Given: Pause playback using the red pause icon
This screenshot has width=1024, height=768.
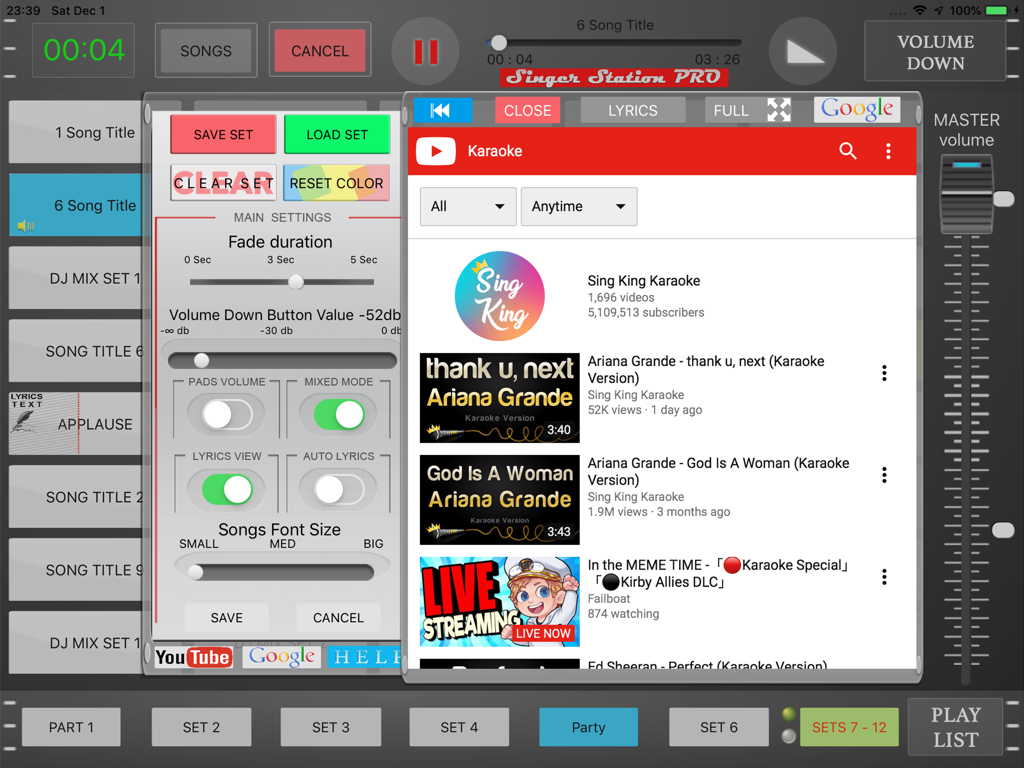Looking at the screenshot, I should pos(425,50).
